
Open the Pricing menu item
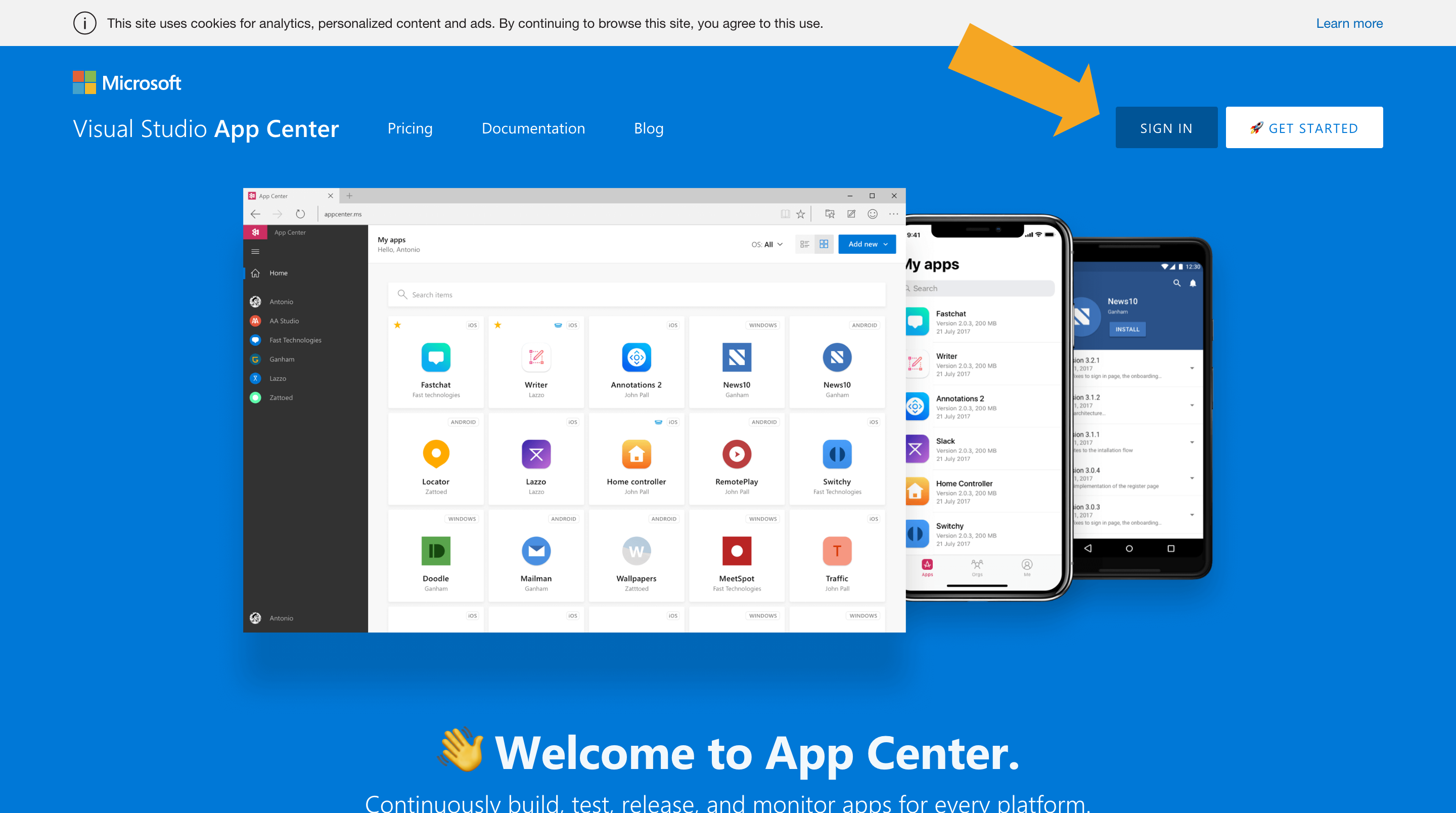click(410, 128)
